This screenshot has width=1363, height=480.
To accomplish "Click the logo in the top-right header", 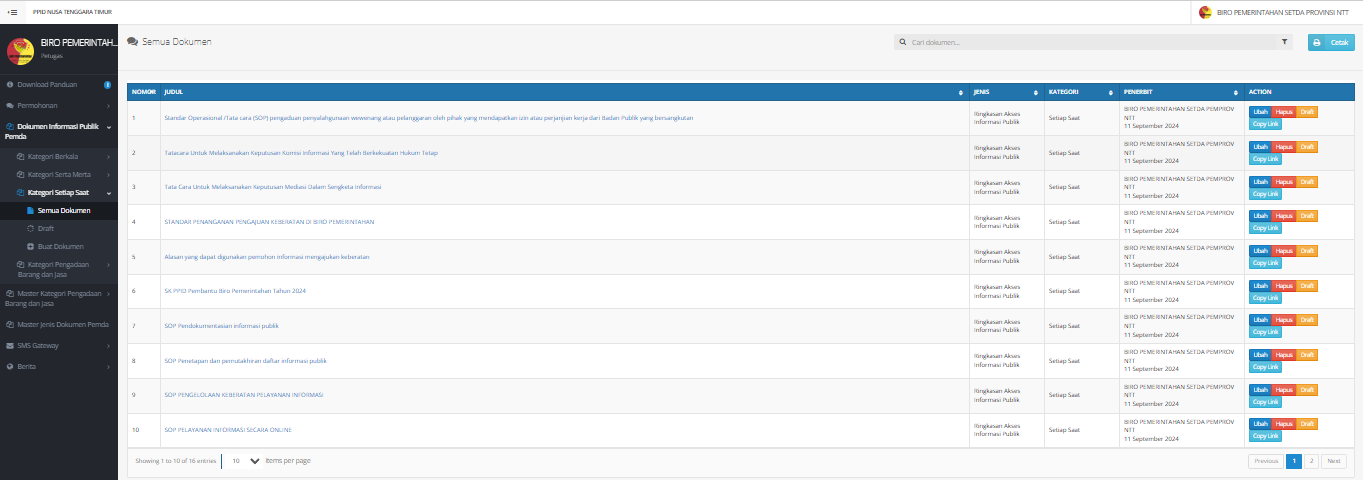I will (1205, 12).
